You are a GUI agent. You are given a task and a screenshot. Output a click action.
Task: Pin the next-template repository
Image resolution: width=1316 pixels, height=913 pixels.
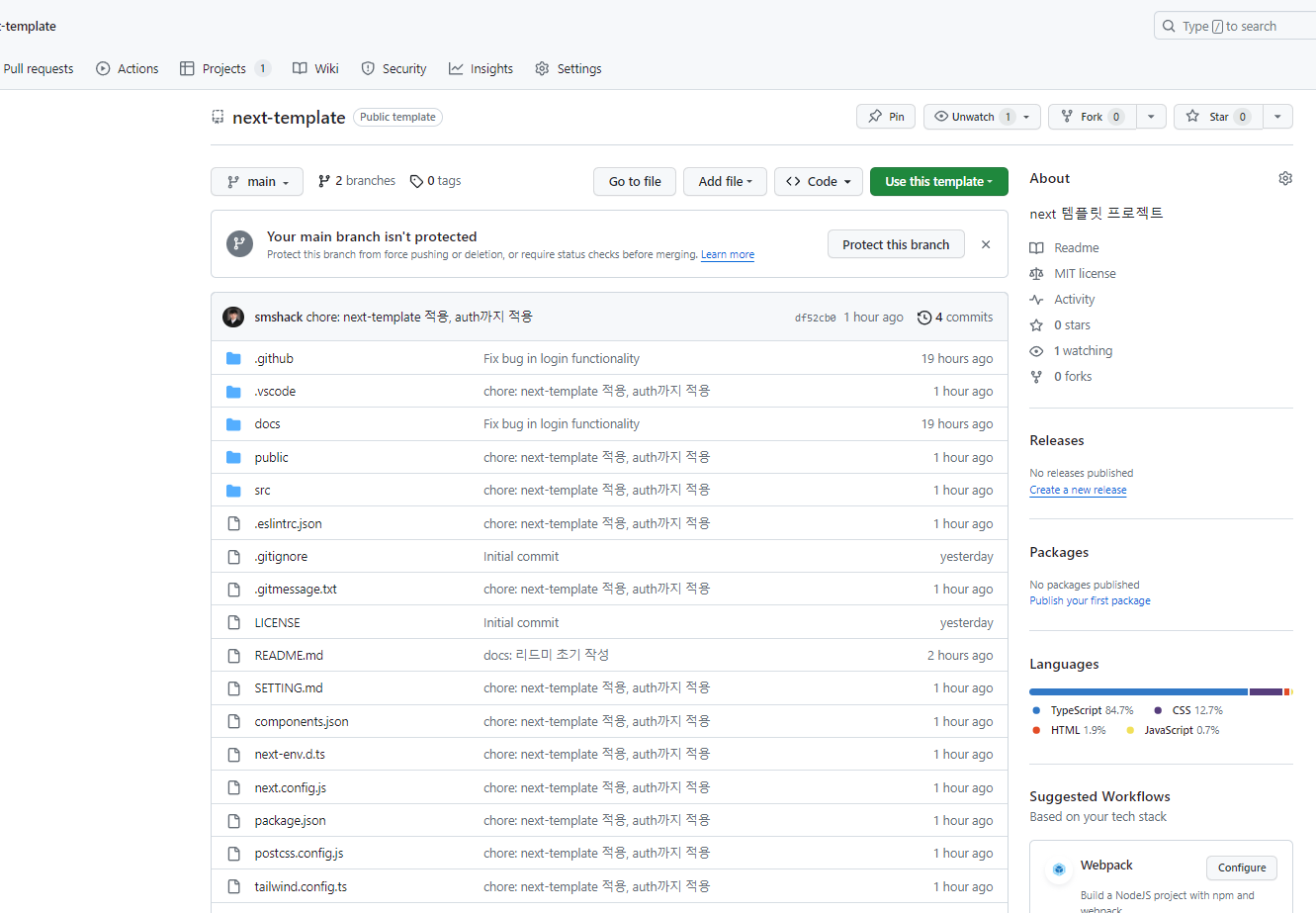coord(886,117)
